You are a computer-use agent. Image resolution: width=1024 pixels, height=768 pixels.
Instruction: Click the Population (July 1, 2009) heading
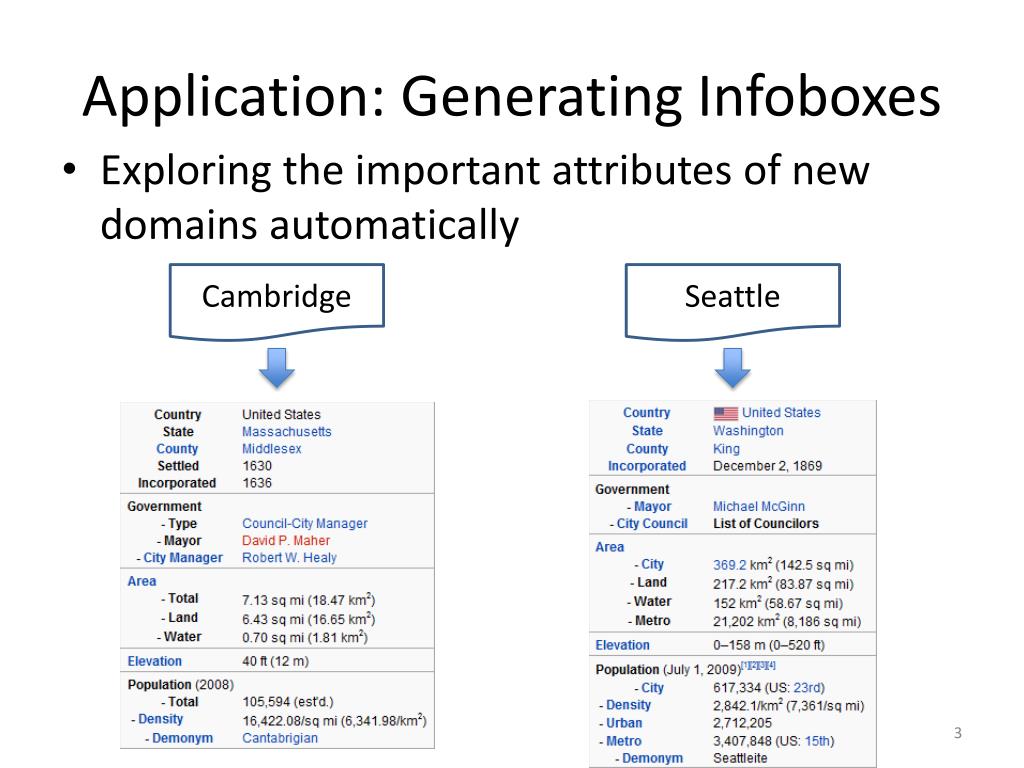coord(668,669)
